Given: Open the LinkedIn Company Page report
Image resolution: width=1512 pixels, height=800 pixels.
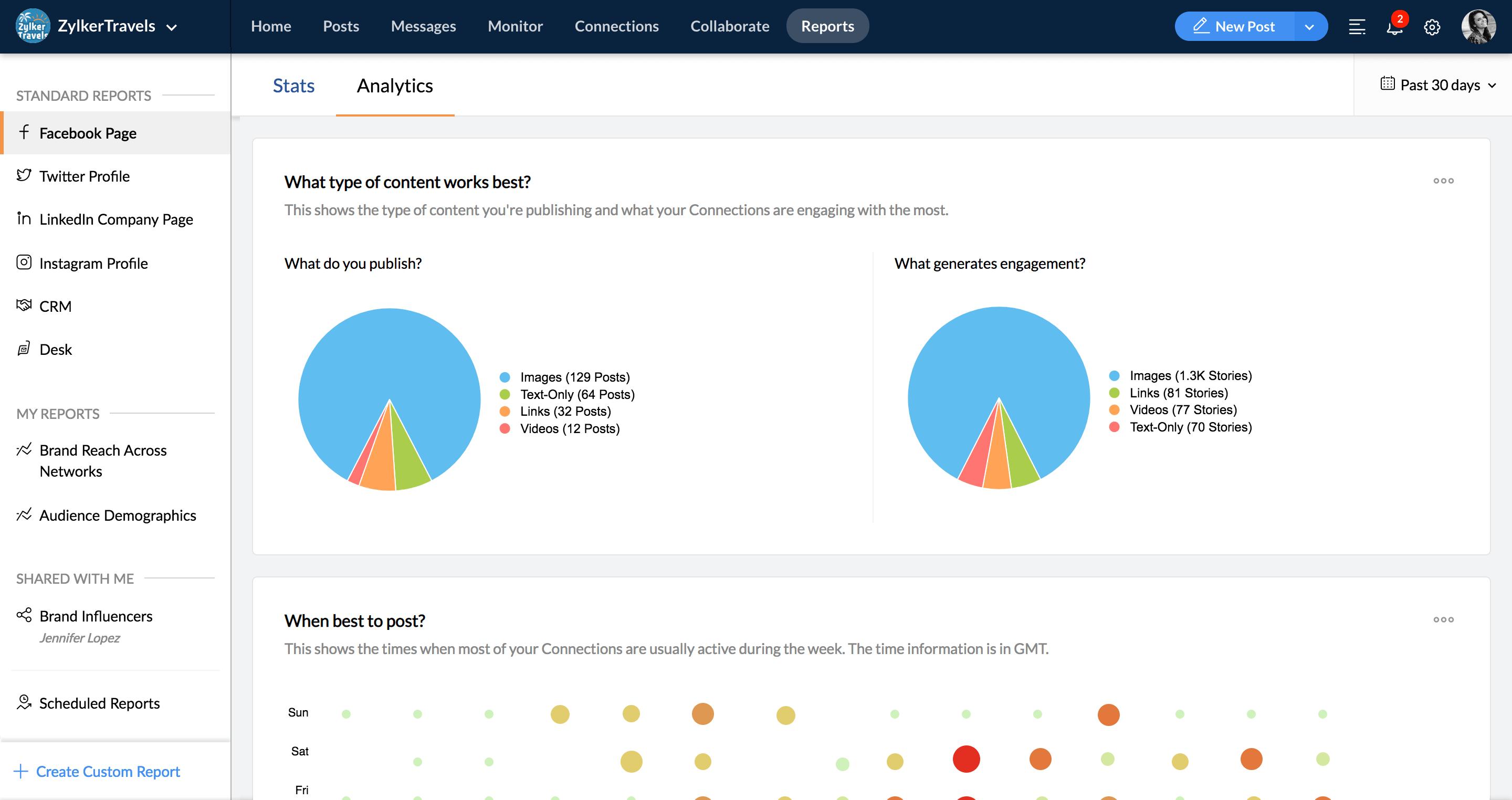Looking at the screenshot, I should click(115, 219).
